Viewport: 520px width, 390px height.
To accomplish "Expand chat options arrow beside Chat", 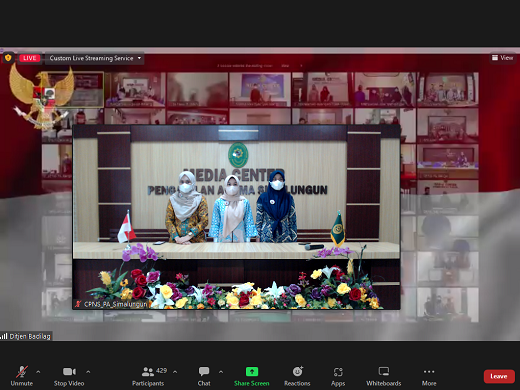I will tap(221, 372).
